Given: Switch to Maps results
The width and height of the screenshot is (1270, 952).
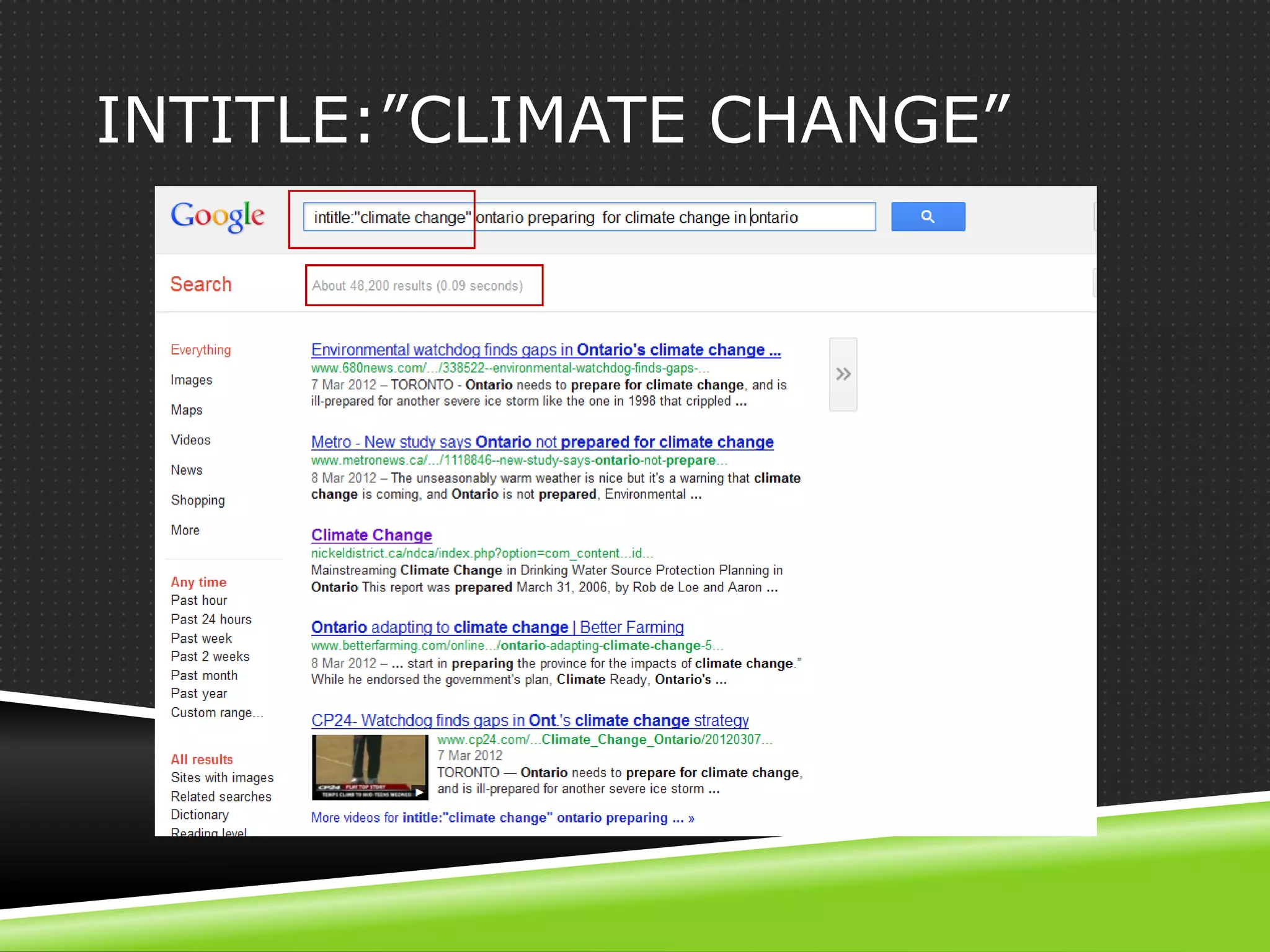Looking at the screenshot, I should (186, 410).
